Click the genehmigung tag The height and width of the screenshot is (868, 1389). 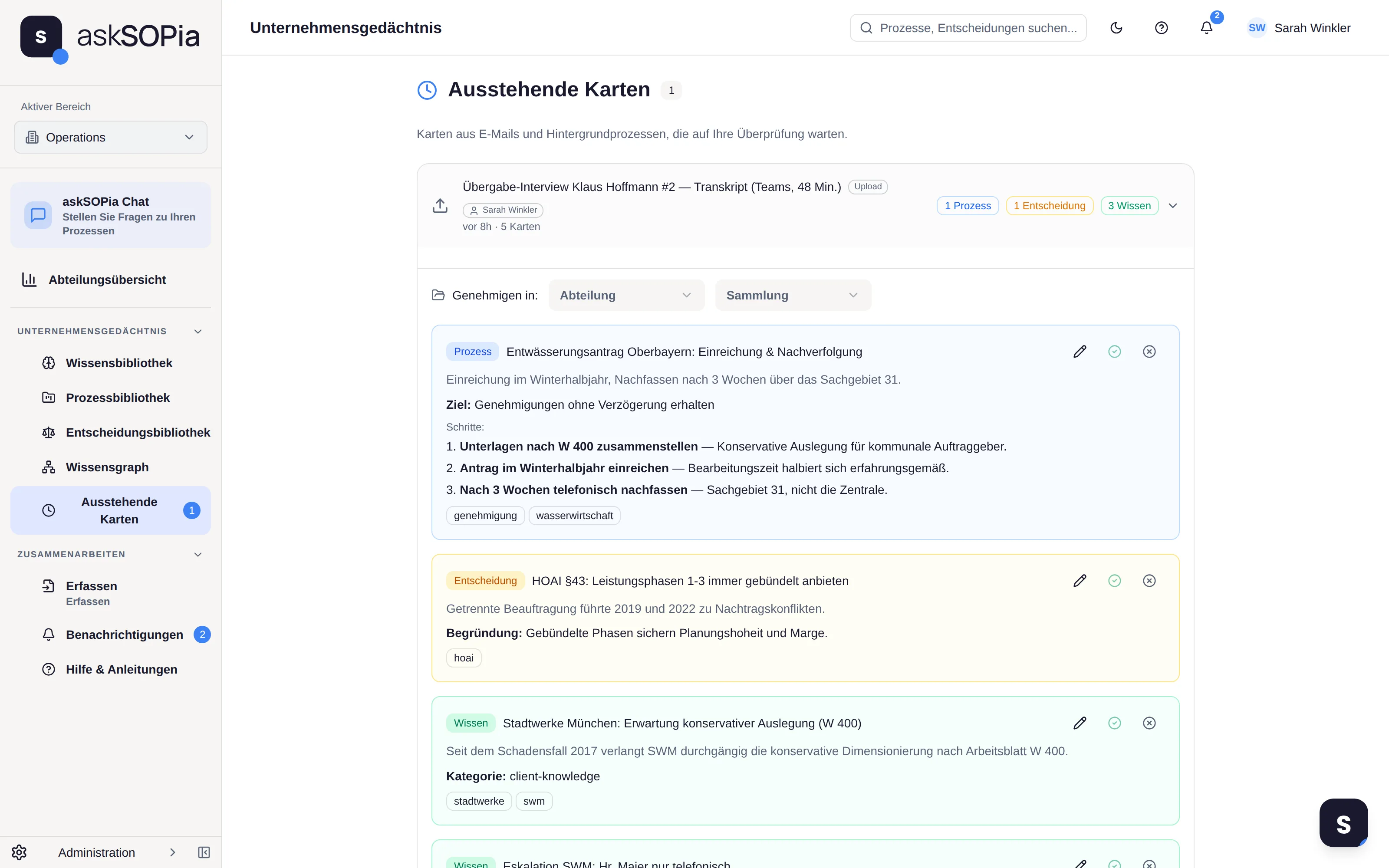(x=485, y=516)
